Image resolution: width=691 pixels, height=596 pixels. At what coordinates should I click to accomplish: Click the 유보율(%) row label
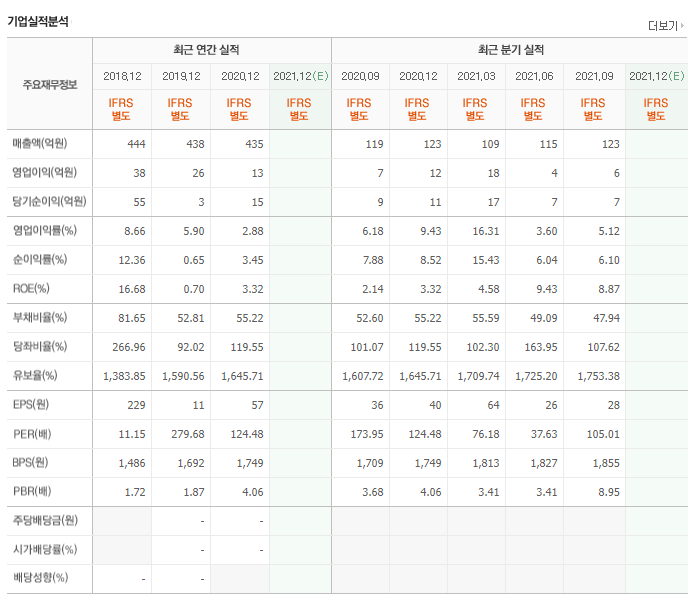pos(35,376)
